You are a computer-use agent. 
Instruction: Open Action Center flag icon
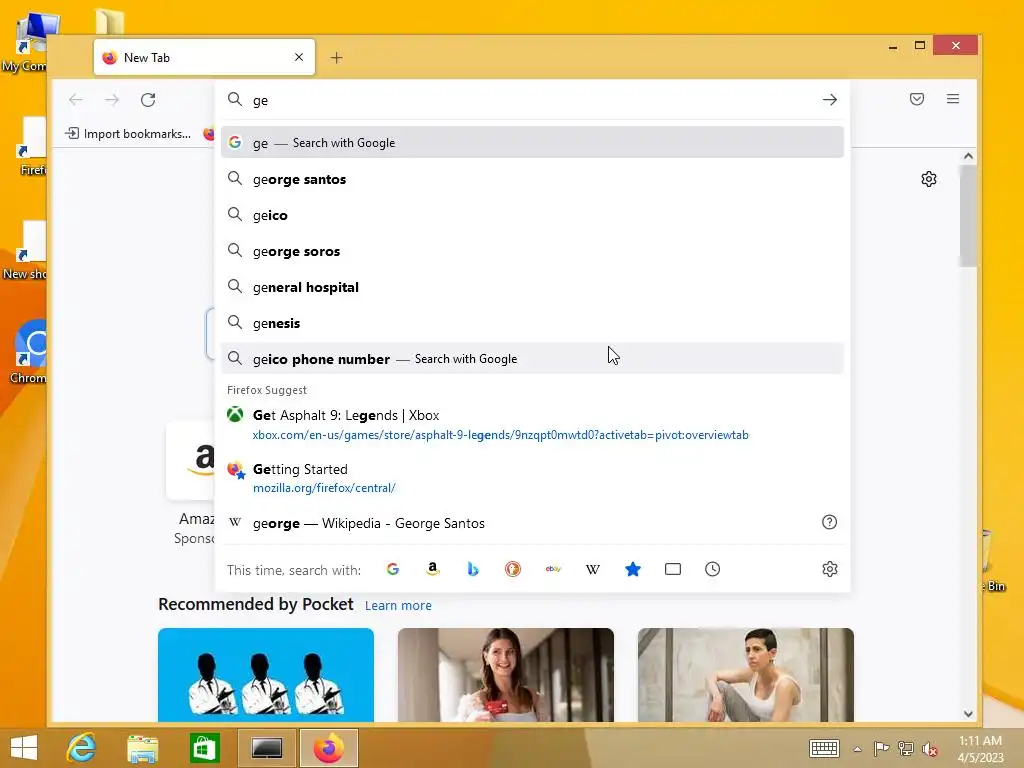881,748
